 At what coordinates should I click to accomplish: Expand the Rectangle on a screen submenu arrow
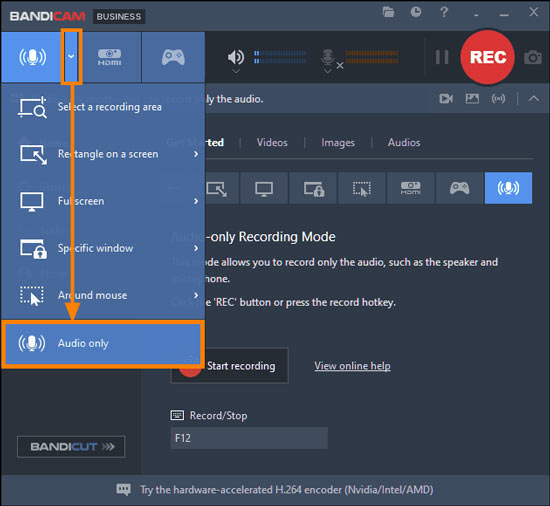(x=196, y=154)
